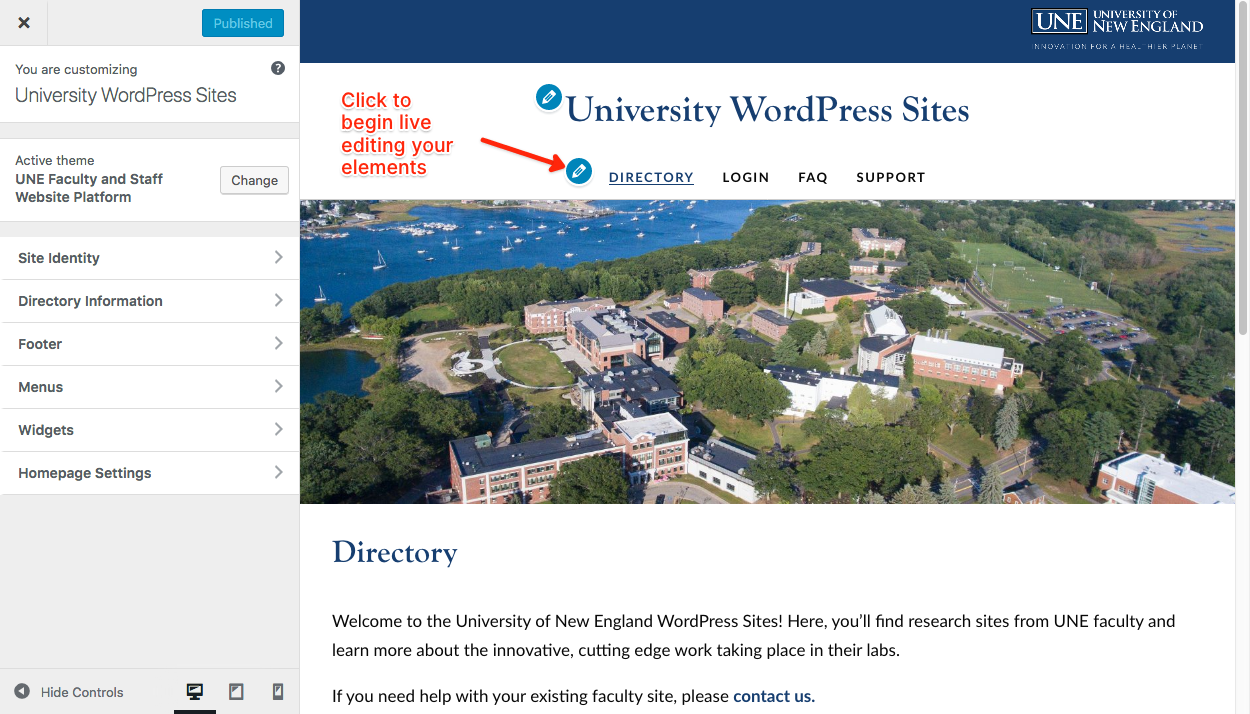
Task: Go to the FAQ nav item
Action: 813,177
